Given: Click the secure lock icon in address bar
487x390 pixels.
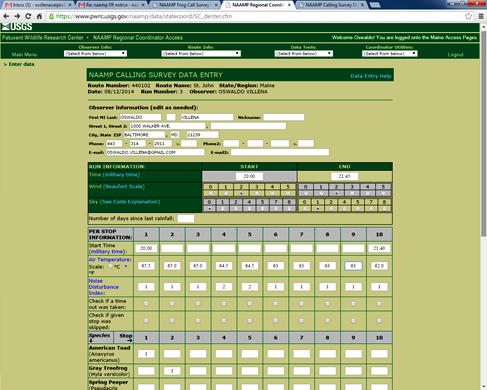Looking at the screenshot, I should pyautogui.click(x=51, y=16).
